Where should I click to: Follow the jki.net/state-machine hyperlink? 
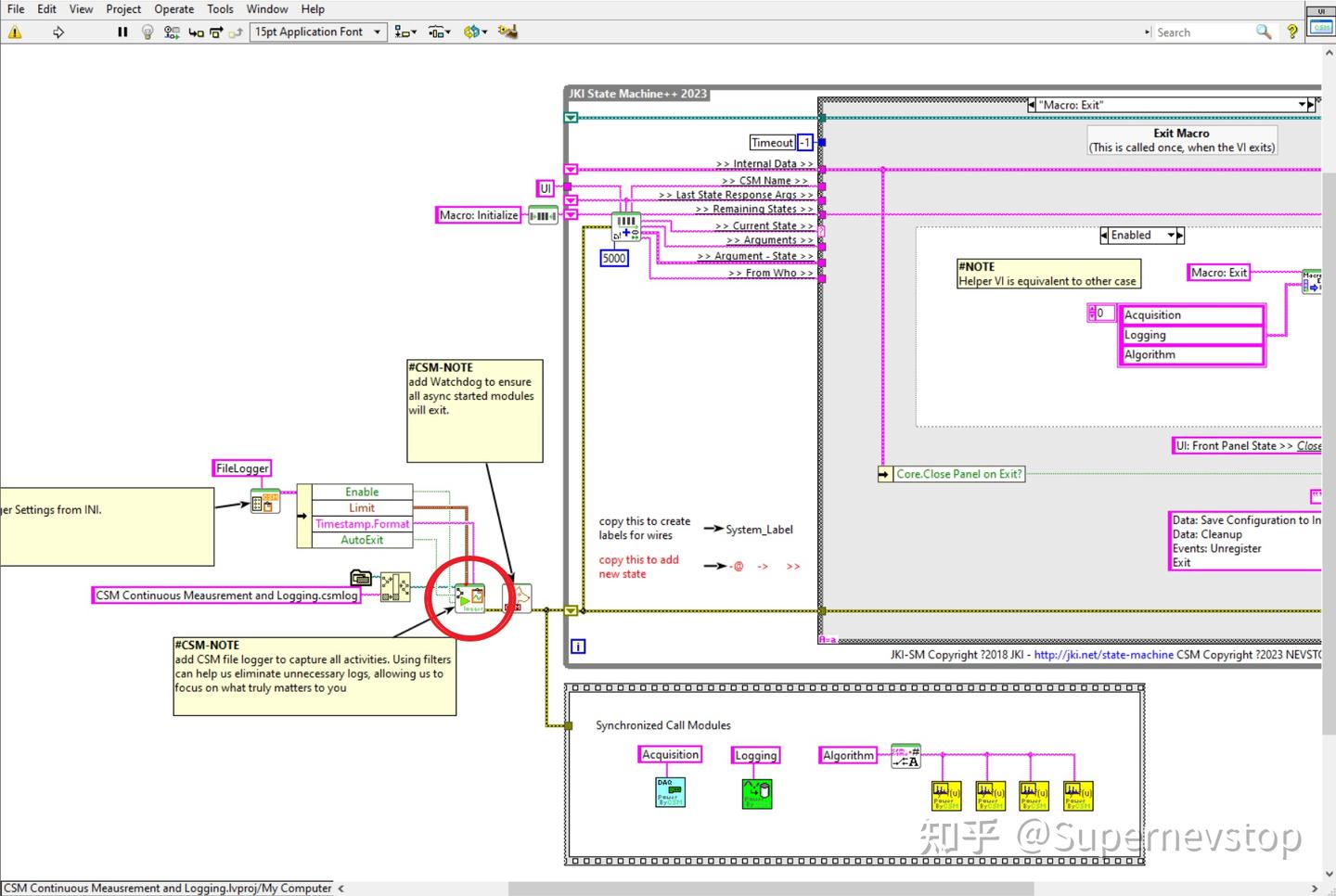1102,654
